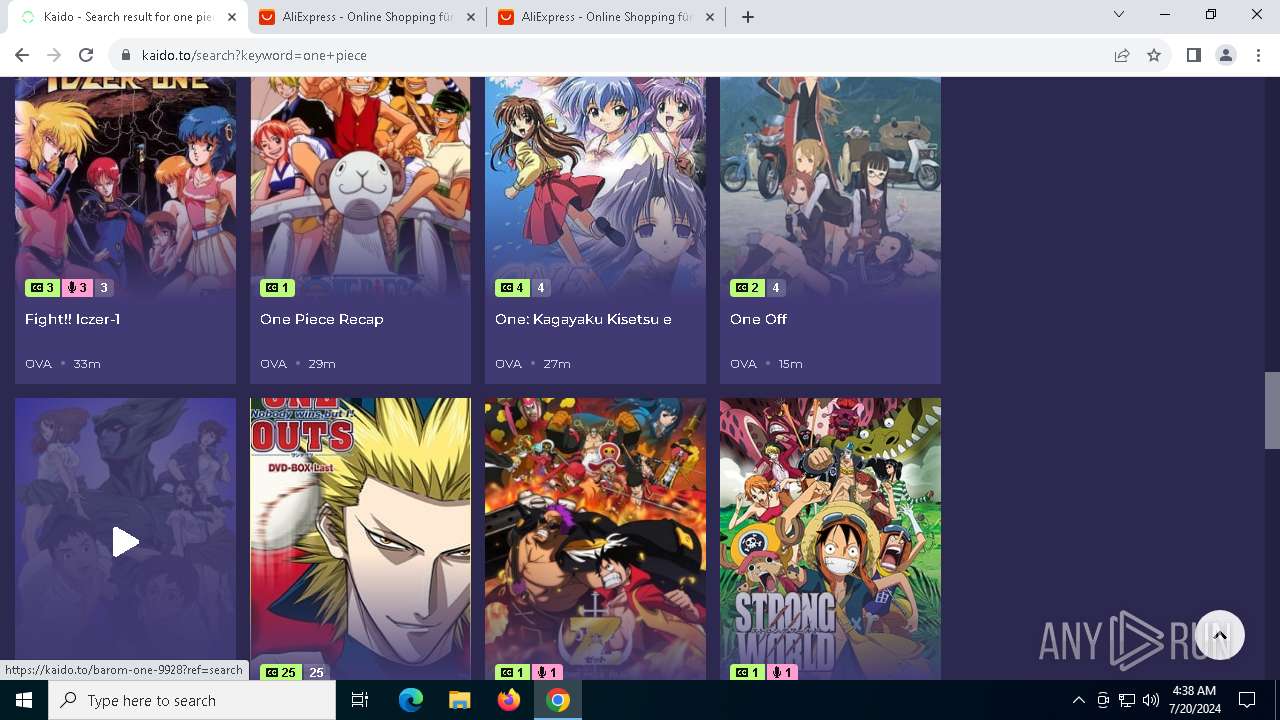Viewport: 1280px width, 720px height.
Task: Open the tab search dropdown arrow
Action: click(1119, 14)
